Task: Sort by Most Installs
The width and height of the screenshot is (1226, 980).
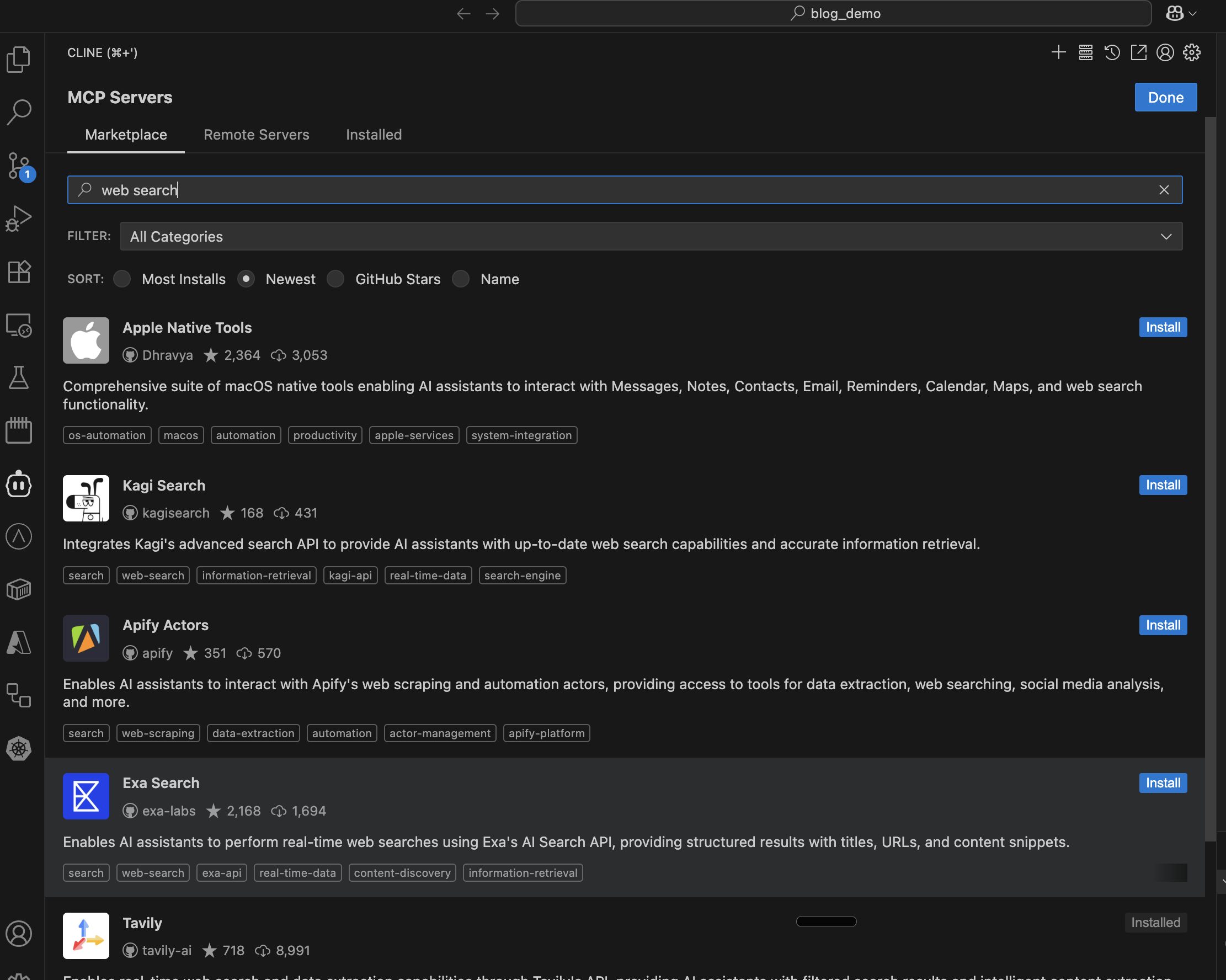Action: [x=122, y=279]
